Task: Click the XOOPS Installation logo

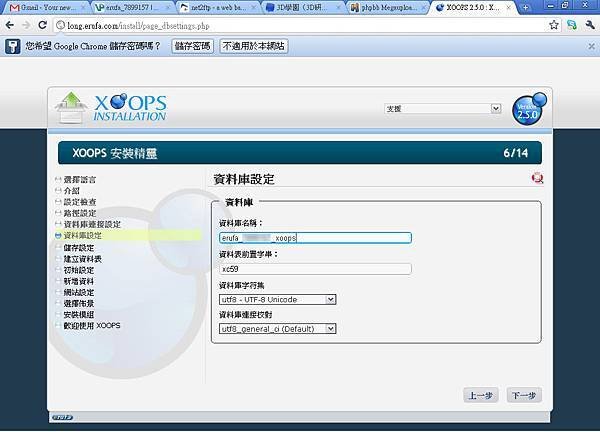Action: 111,108
